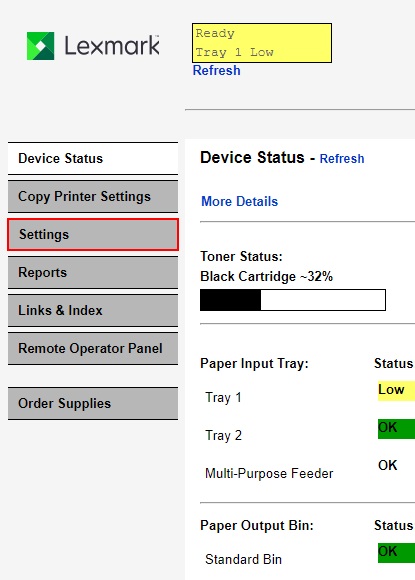Click the Lexmark logo icon
This screenshot has height=580, width=415.
click(x=41, y=46)
